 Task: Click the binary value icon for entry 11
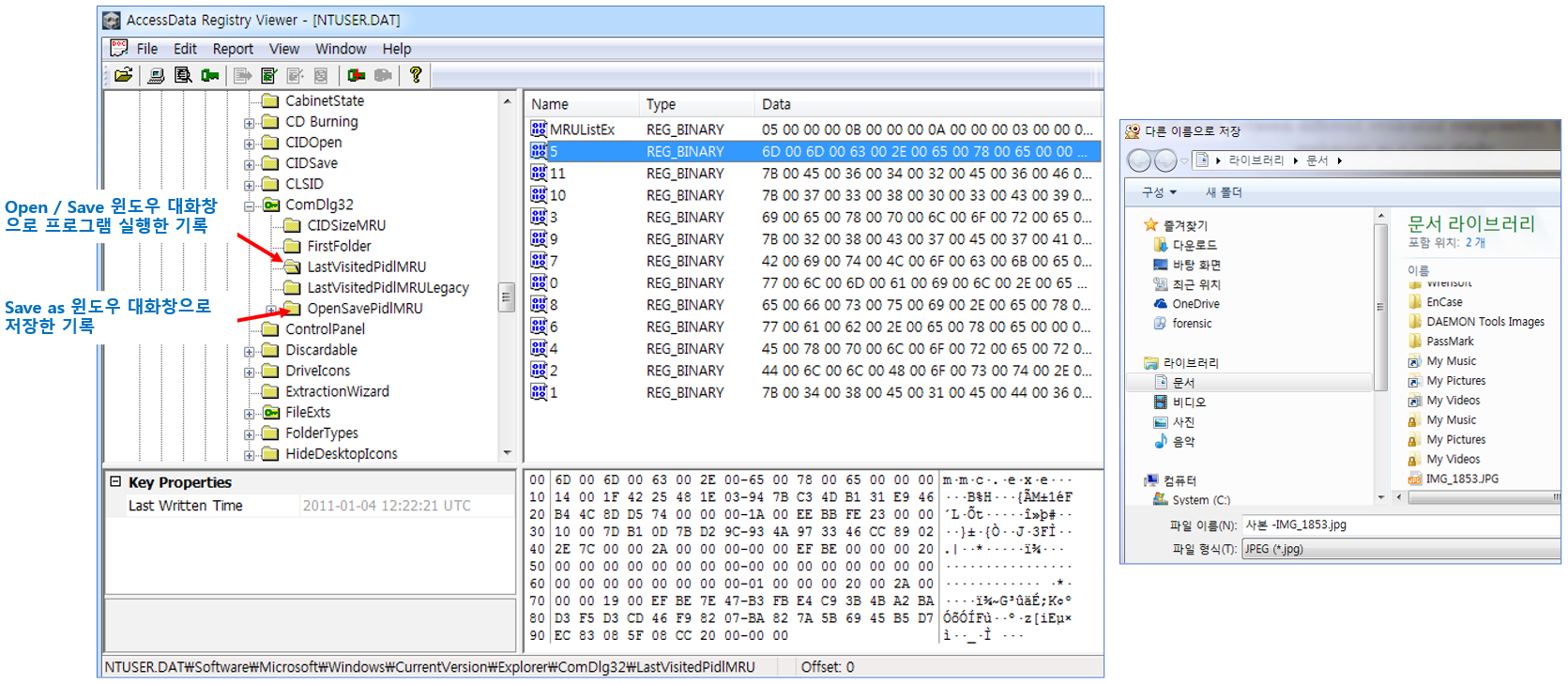(x=539, y=173)
